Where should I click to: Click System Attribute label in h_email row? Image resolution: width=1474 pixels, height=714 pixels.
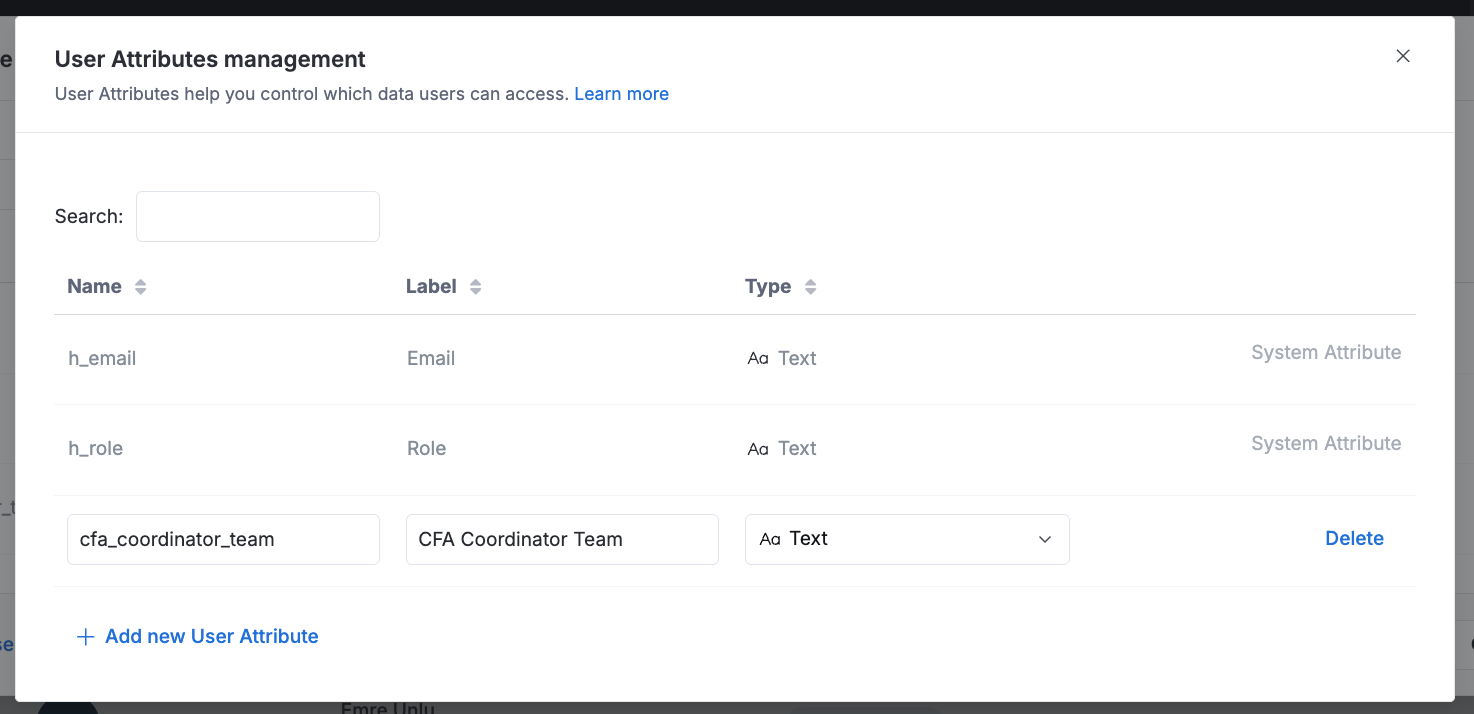tap(1326, 353)
